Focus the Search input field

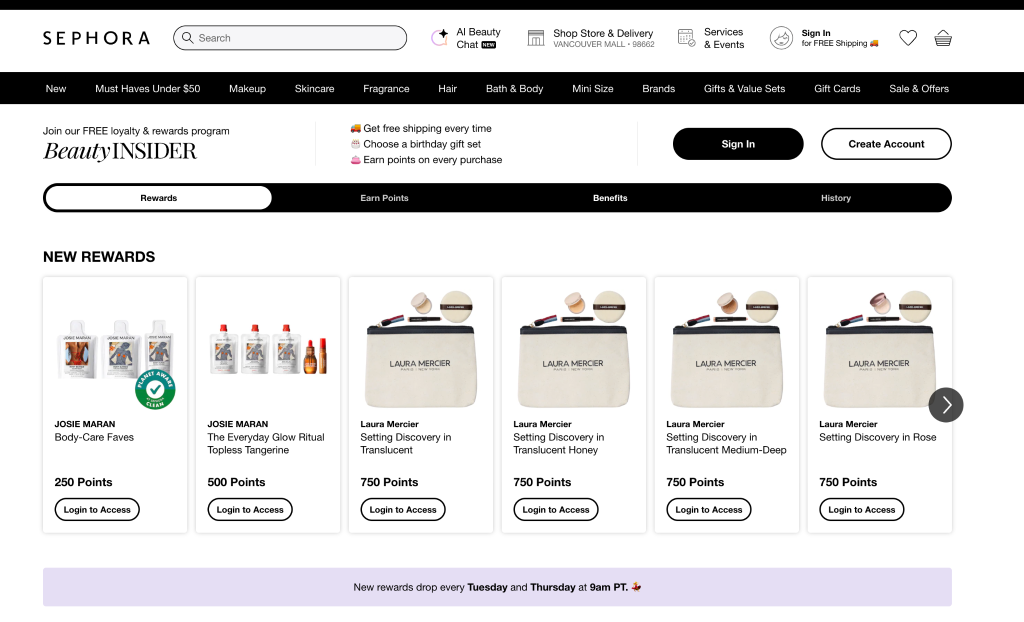pyautogui.click(x=290, y=38)
